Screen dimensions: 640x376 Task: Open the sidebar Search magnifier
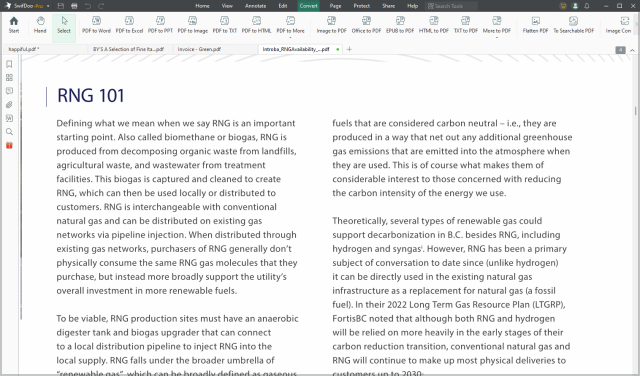[x=9, y=132]
